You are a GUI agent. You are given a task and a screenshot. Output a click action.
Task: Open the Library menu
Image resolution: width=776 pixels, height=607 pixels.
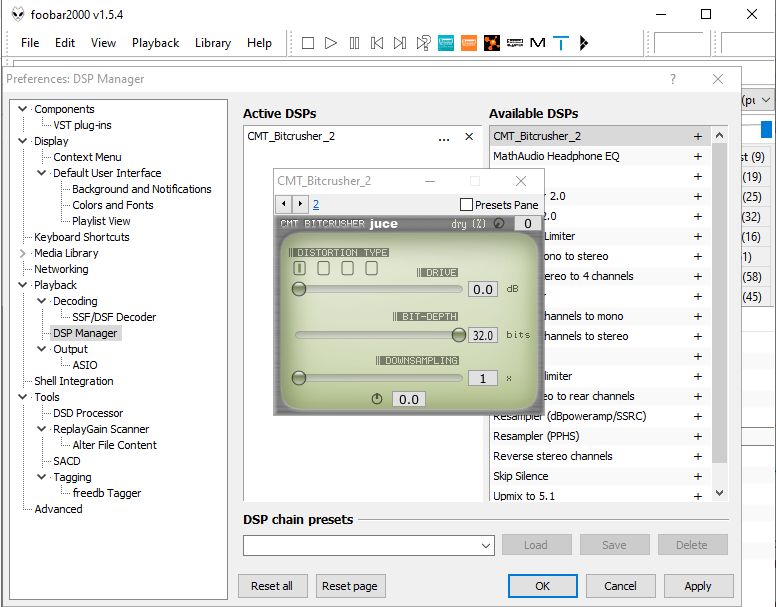tap(213, 43)
